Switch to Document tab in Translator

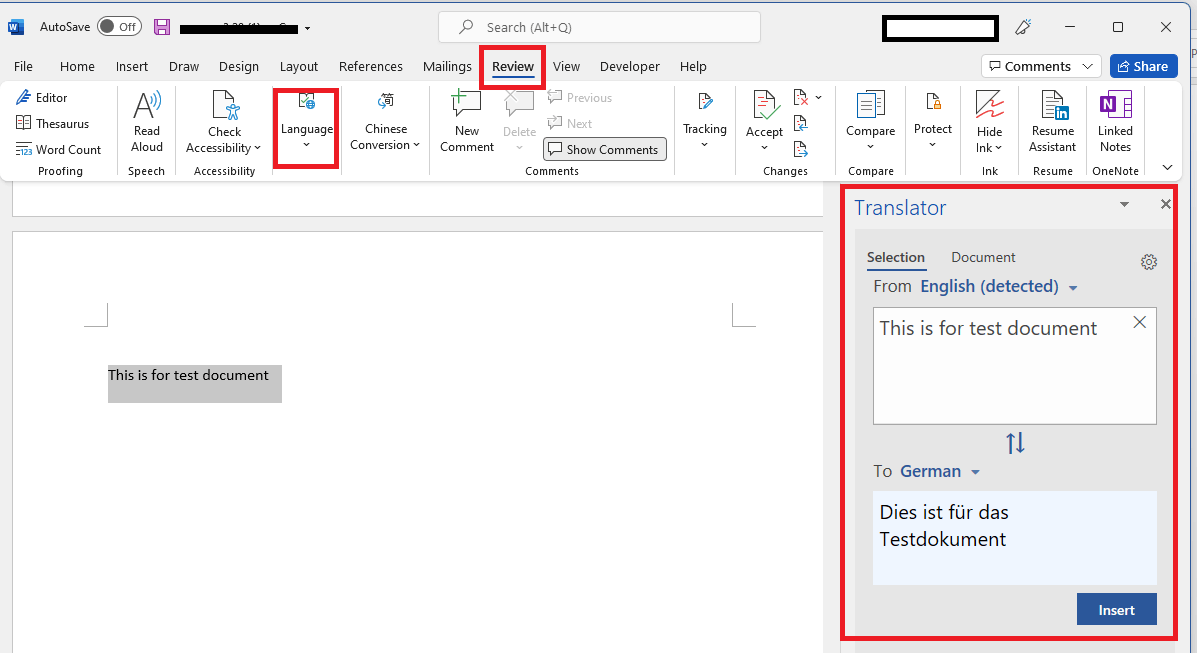[983, 257]
